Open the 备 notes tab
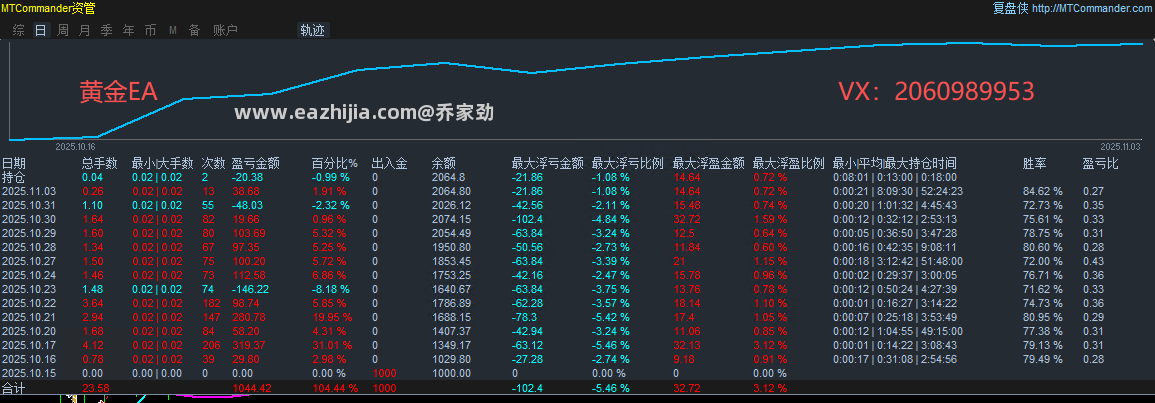 [194, 30]
